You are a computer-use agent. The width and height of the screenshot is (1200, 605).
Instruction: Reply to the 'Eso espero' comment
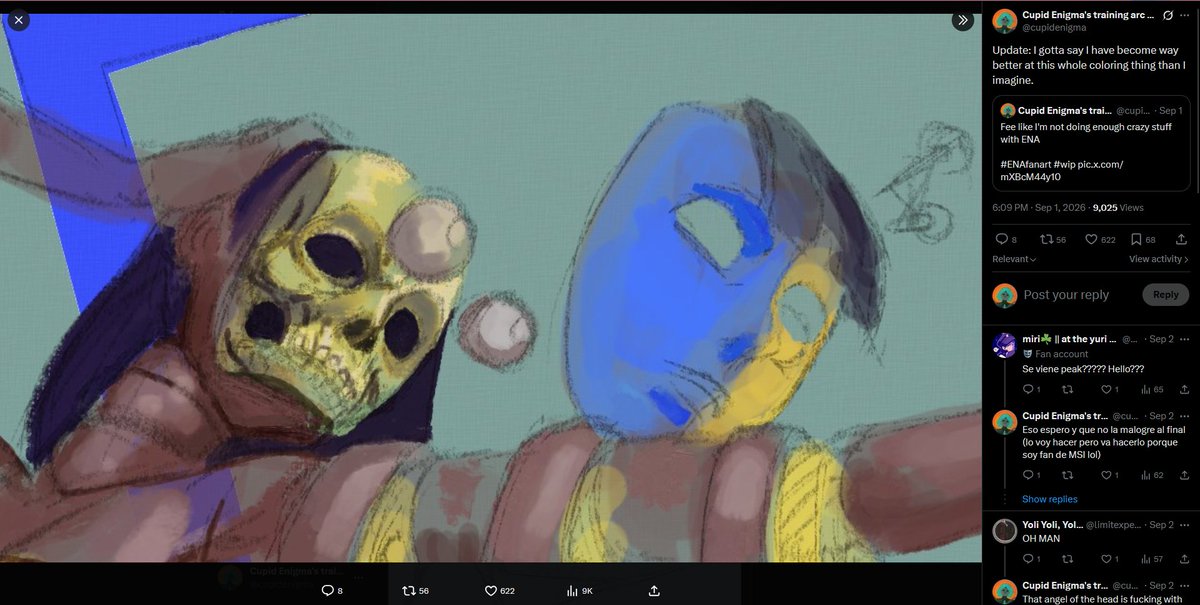coord(1030,476)
